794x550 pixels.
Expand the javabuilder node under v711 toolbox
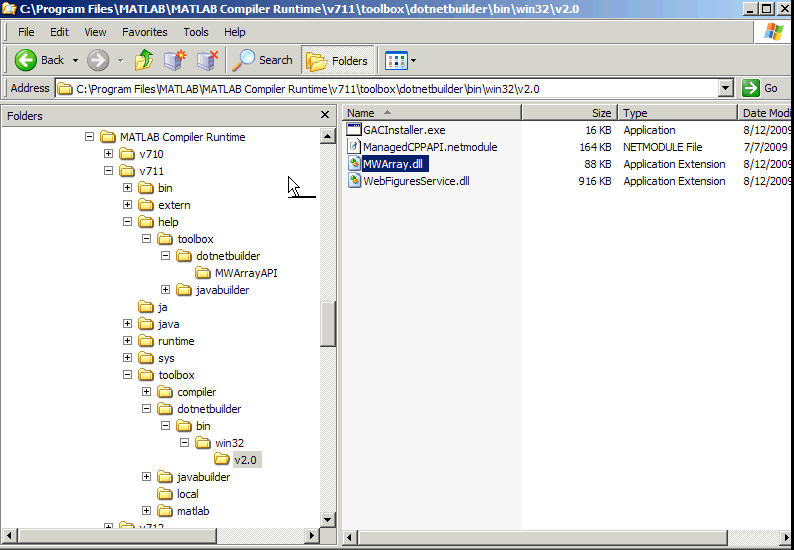(x=146, y=477)
